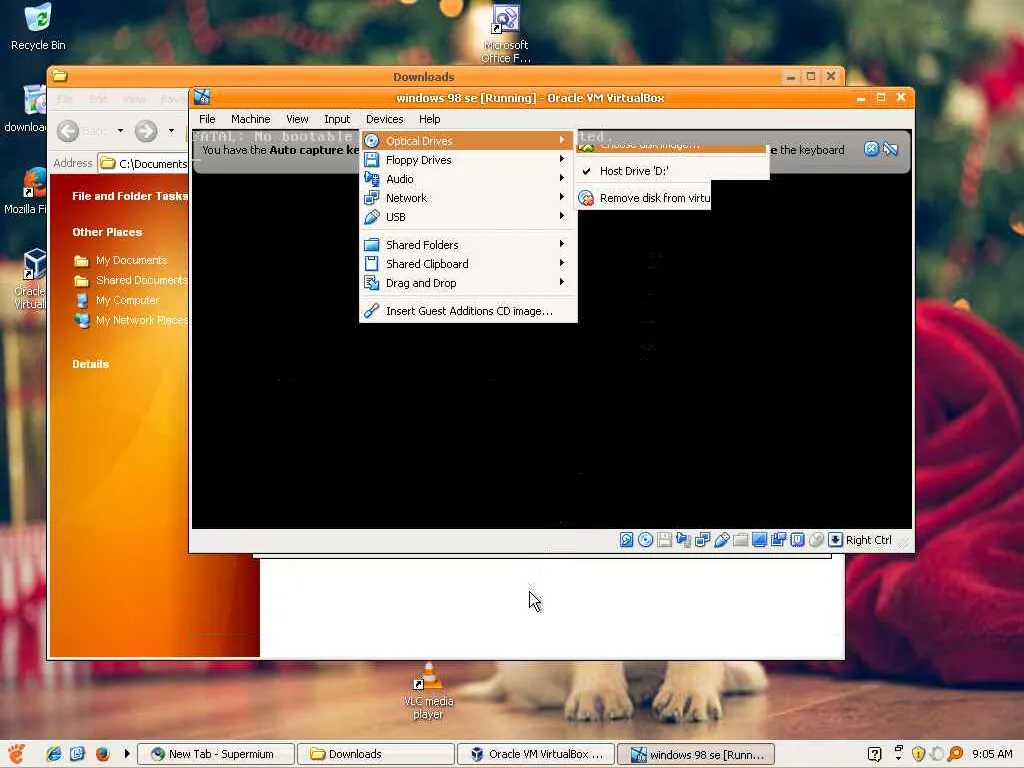This screenshot has width=1024, height=768.
Task: Click the keyboard capture arrow icon
Action: [x=835, y=539]
